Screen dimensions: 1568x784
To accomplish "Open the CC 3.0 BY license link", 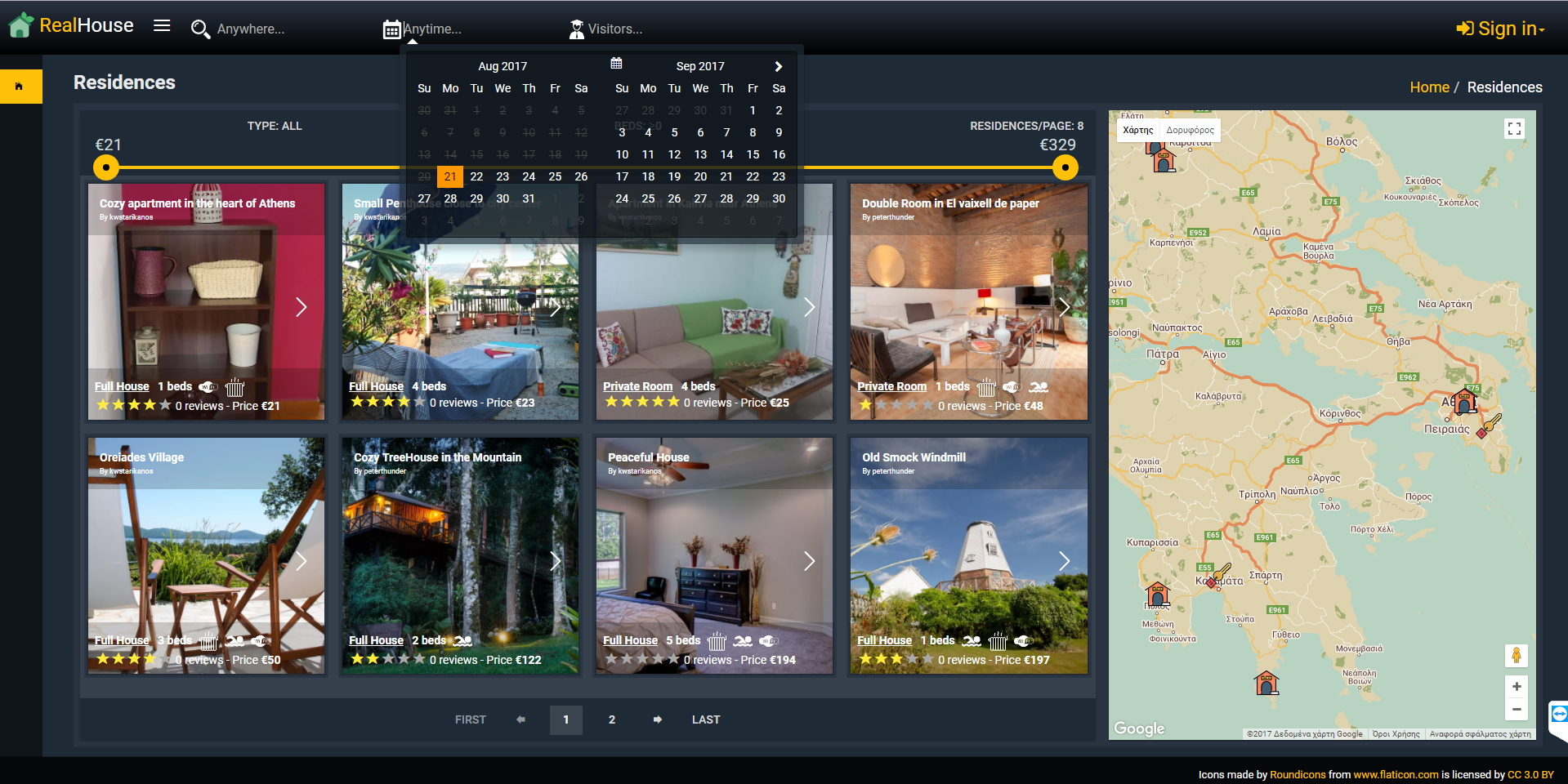I will click(x=1530, y=774).
